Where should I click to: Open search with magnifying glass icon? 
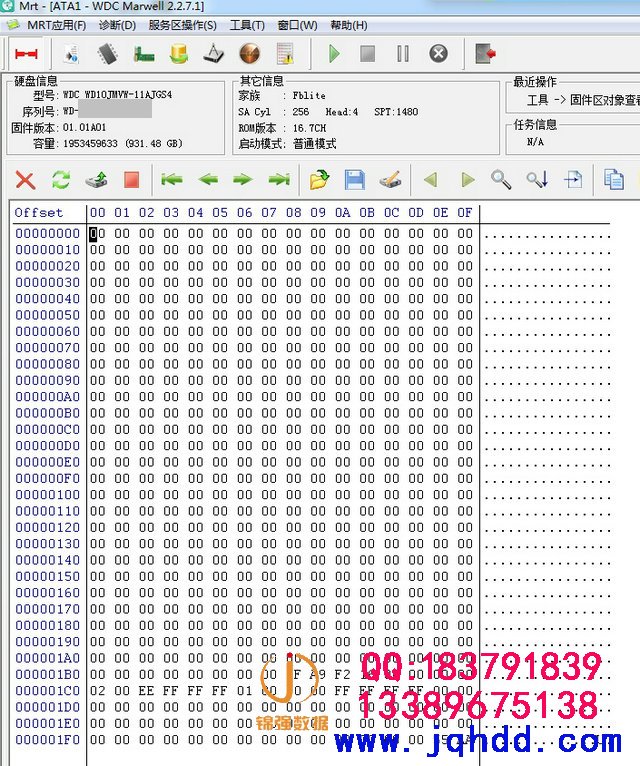(501, 180)
